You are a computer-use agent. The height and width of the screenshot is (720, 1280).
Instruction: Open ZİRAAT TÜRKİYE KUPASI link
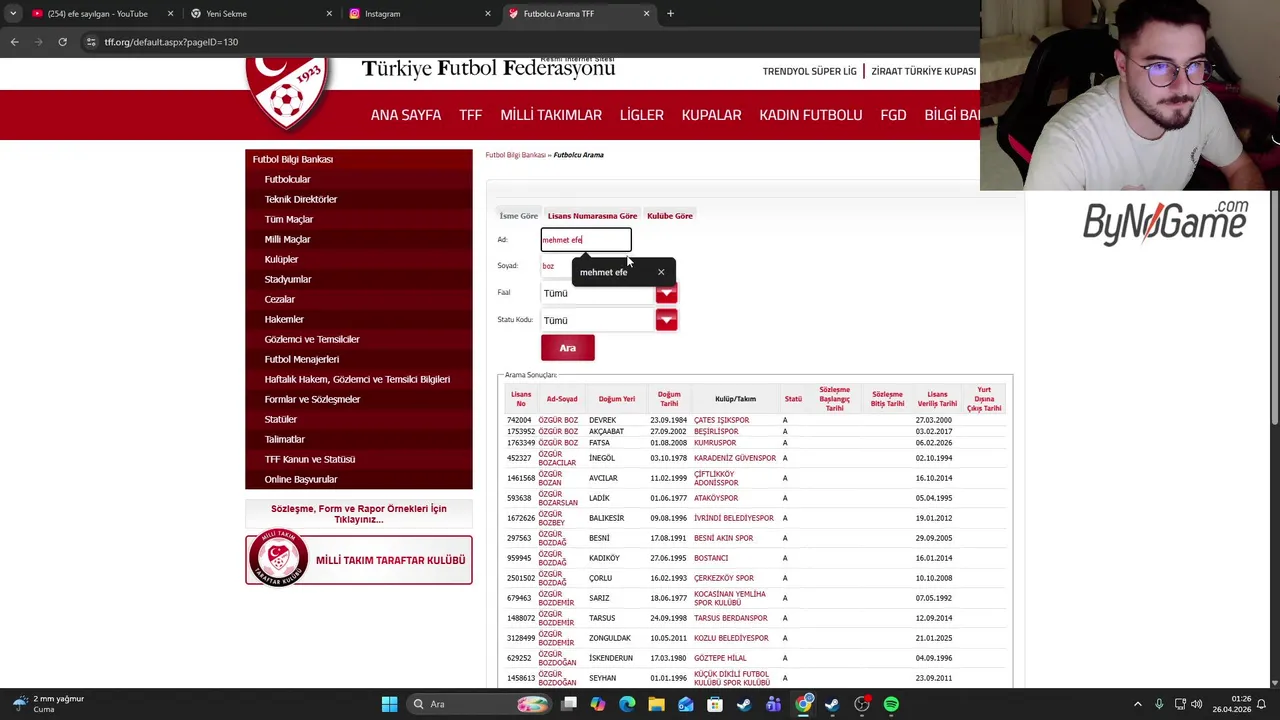(923, 71)
